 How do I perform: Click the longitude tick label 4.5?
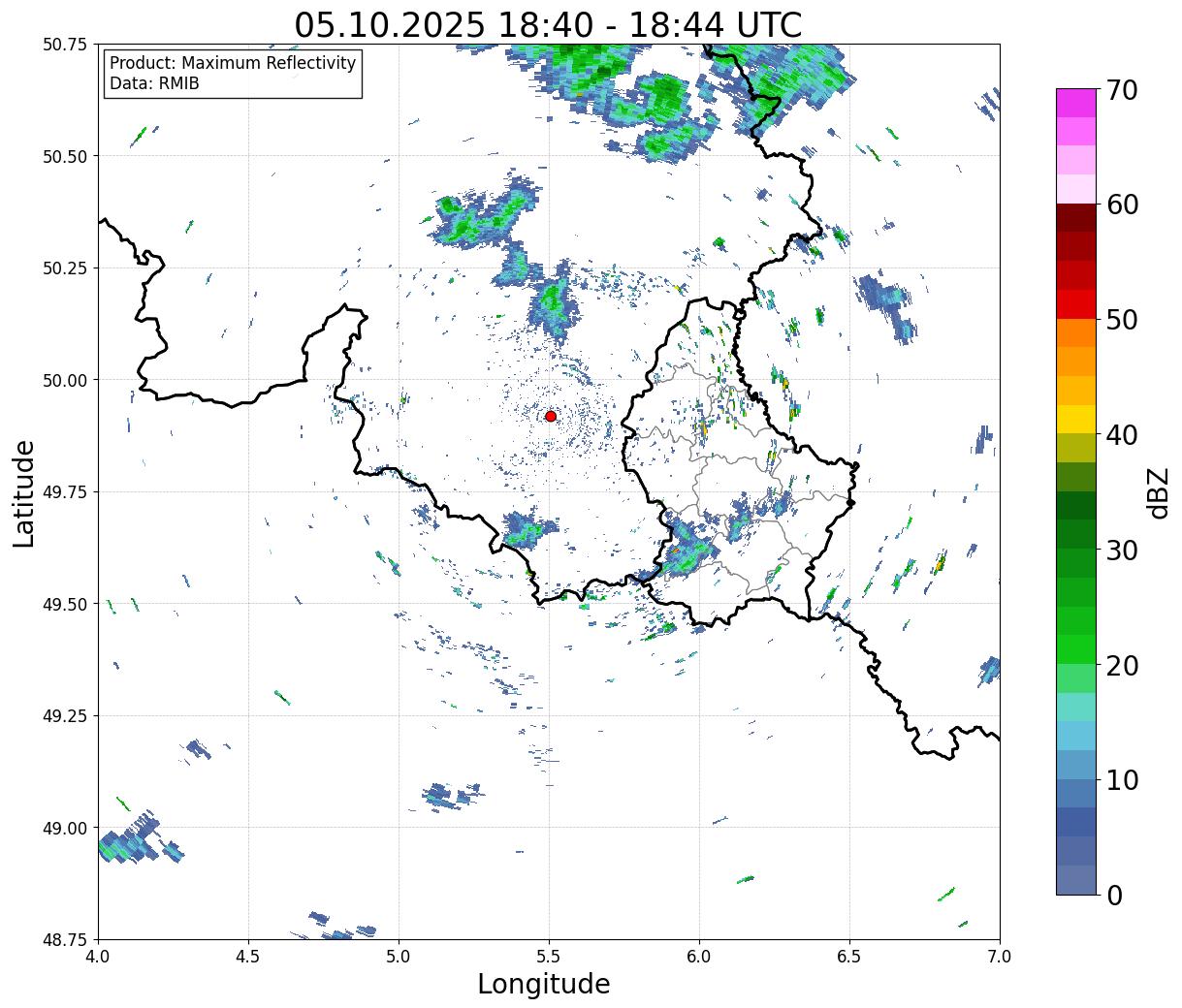248,956
